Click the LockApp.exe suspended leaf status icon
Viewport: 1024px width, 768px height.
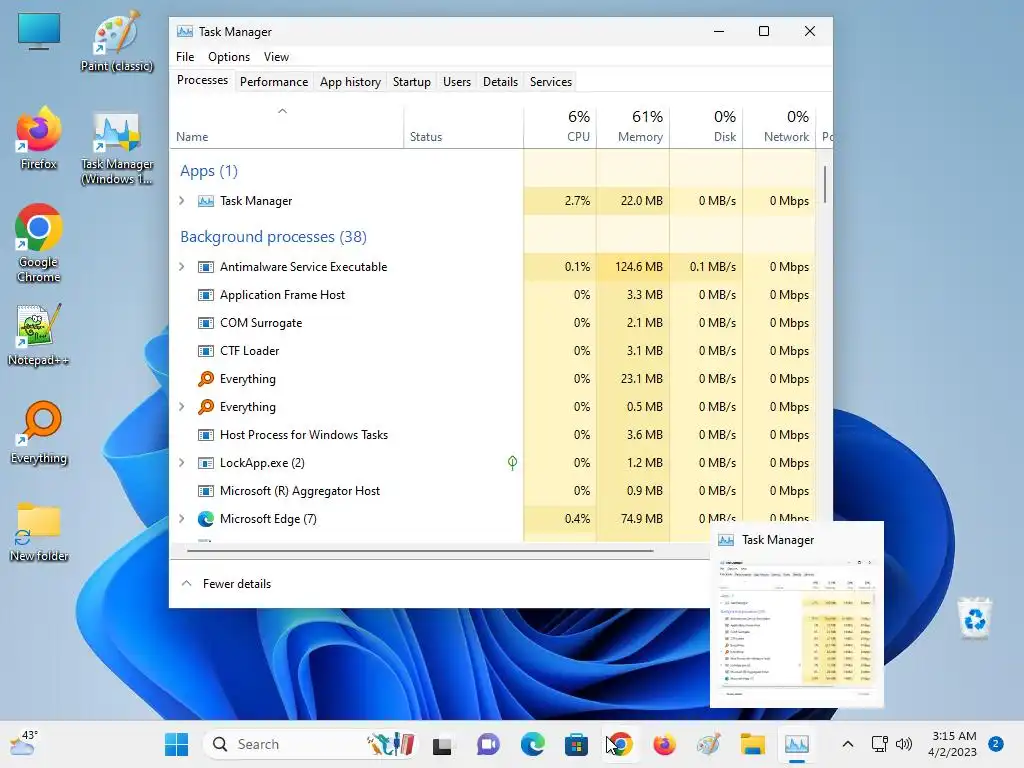point(513,463)
